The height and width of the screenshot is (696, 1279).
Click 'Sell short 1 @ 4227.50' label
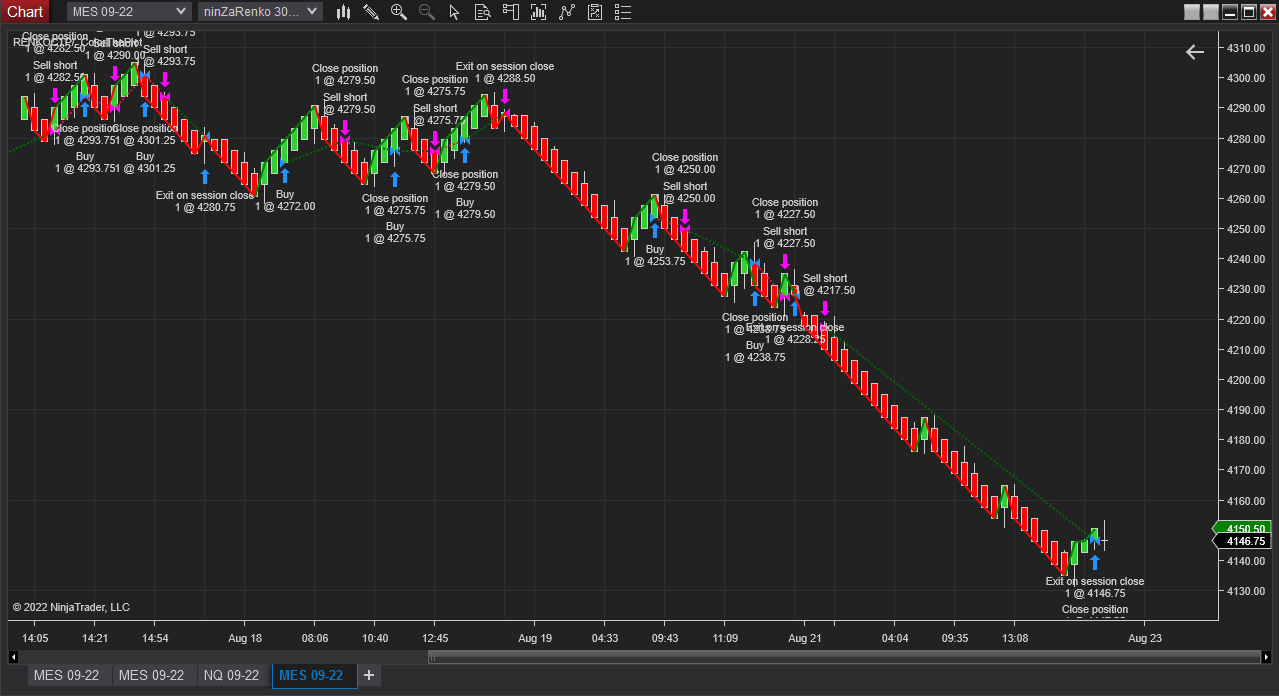pos(785,237)
